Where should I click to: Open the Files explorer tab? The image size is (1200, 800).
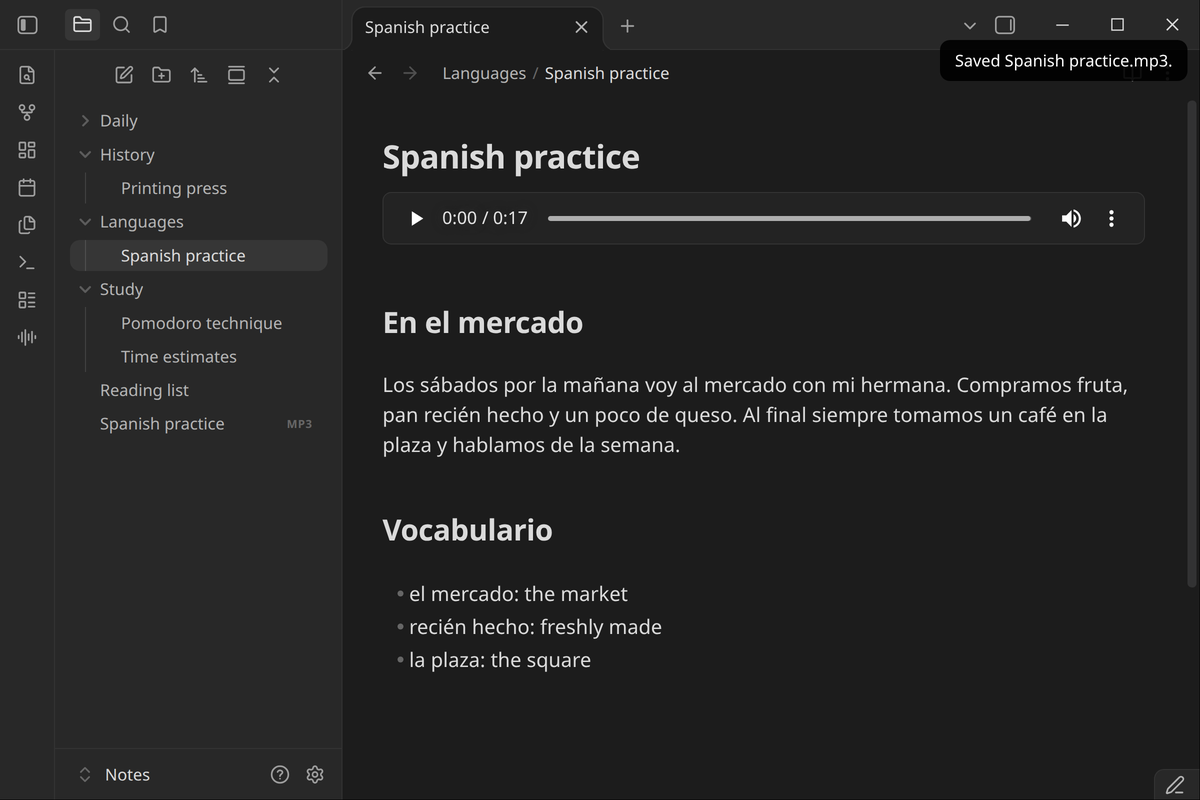pos(83,25)
